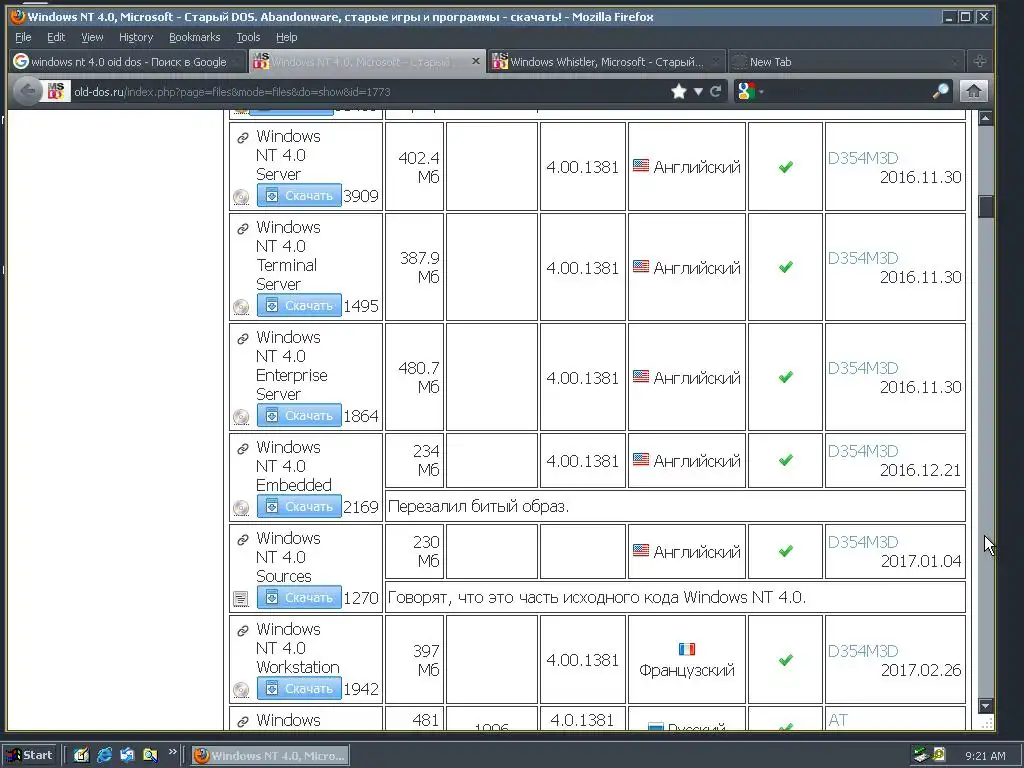Viewport: 1024px width, 768px height.
Task: Click into the Google search input field
Action: [x=849, y=91]
